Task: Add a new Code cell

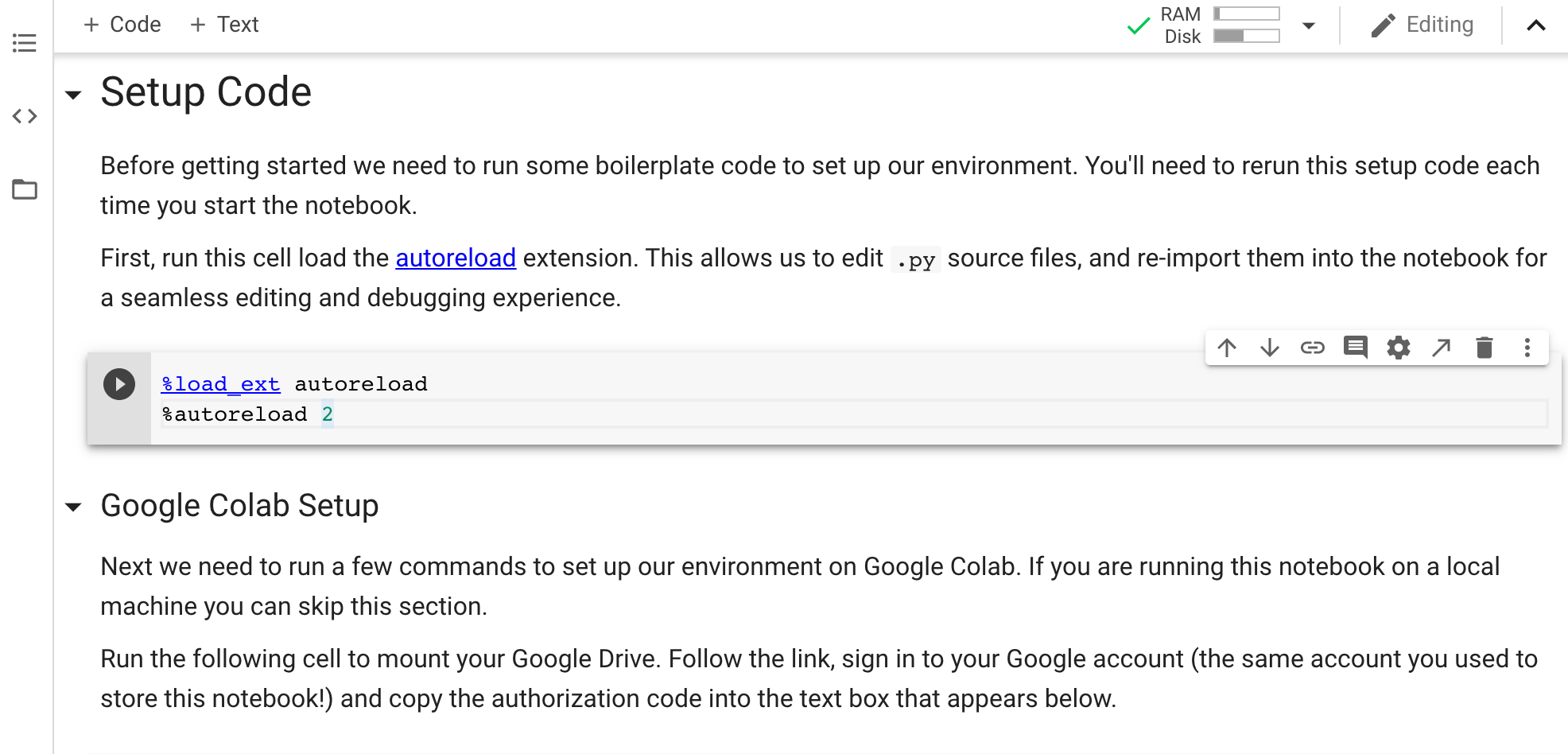Action: [122, 25]
